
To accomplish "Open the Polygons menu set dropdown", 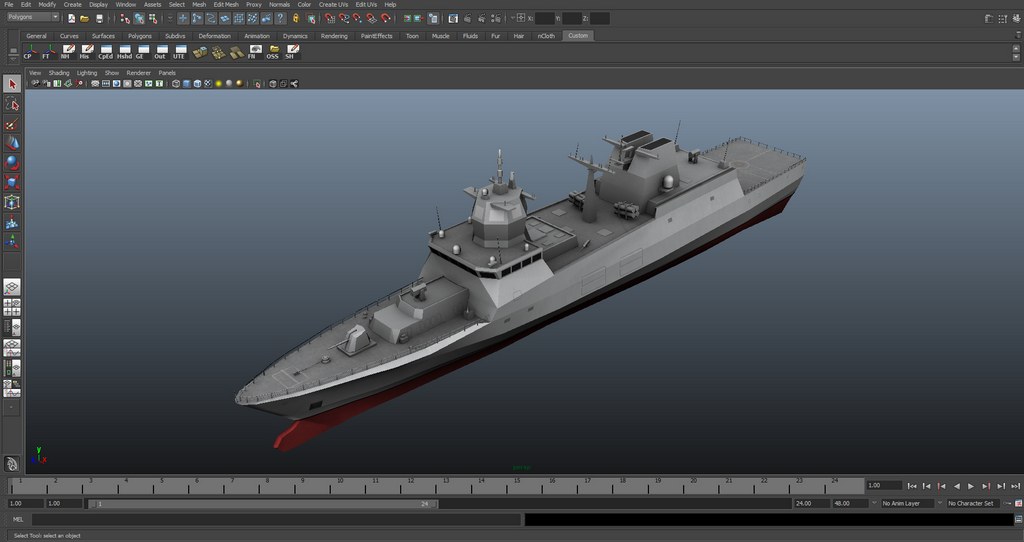I will [x=33, y=17].
